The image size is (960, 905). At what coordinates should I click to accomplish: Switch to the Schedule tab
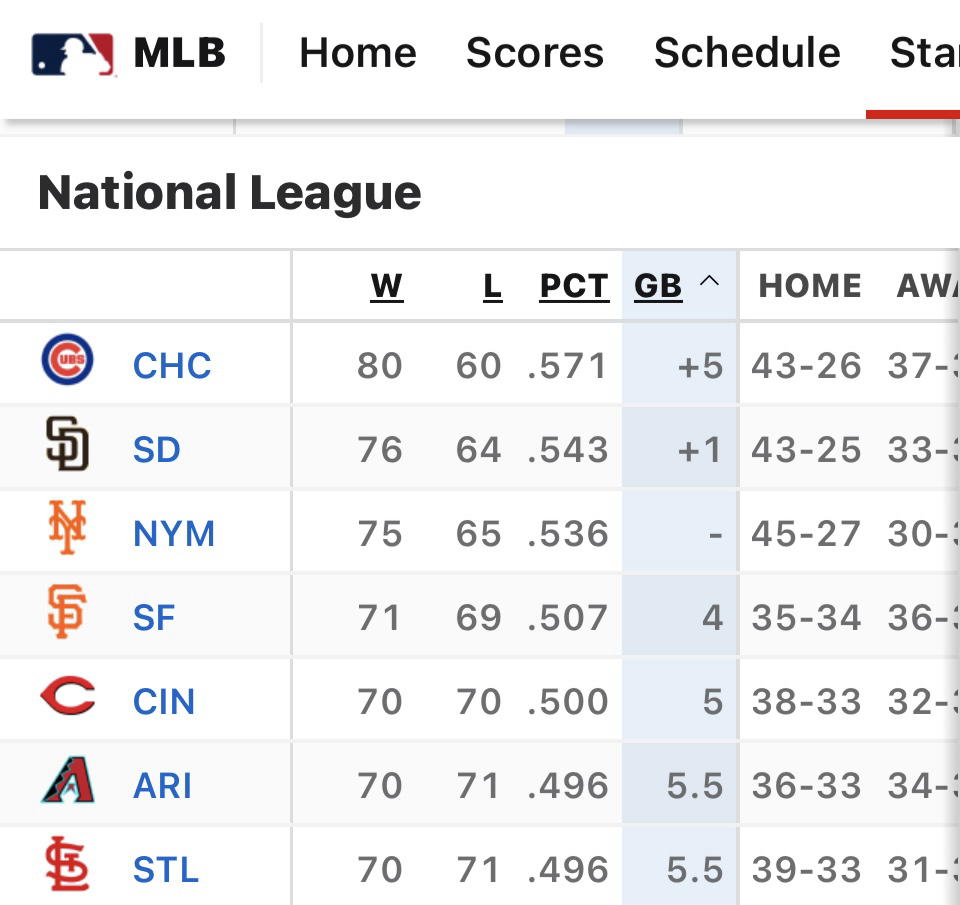click(x=746, y=53)
